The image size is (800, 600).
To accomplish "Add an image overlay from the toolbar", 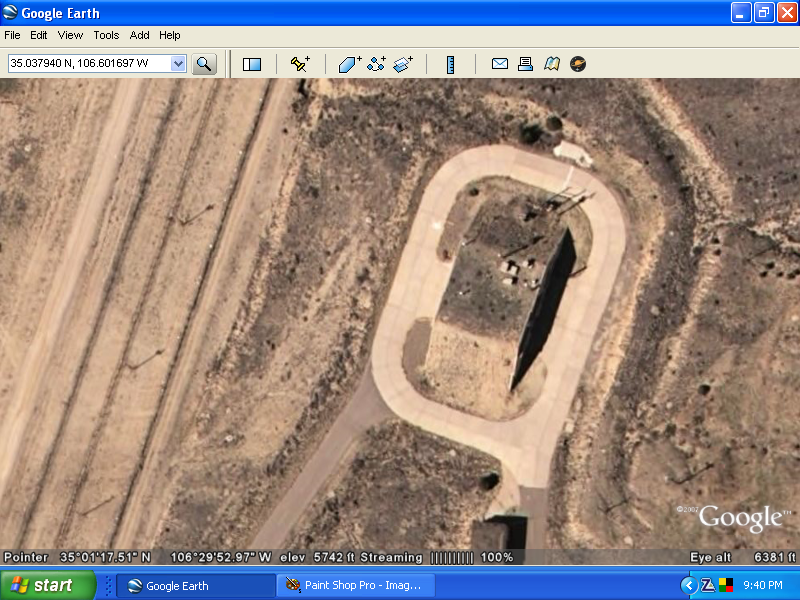I will pyautogui.click(x=403, y=64).
